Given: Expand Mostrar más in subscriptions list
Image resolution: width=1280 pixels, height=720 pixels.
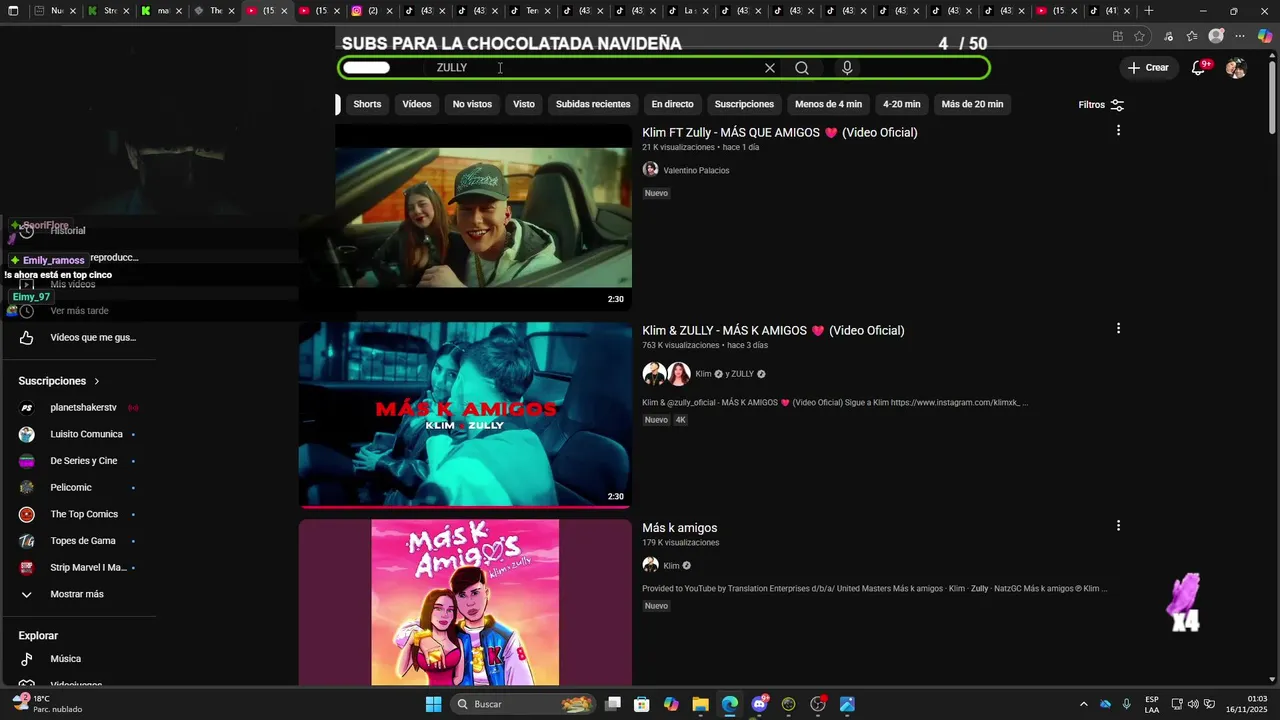Looking at the screenshot, I should (76, 594).
